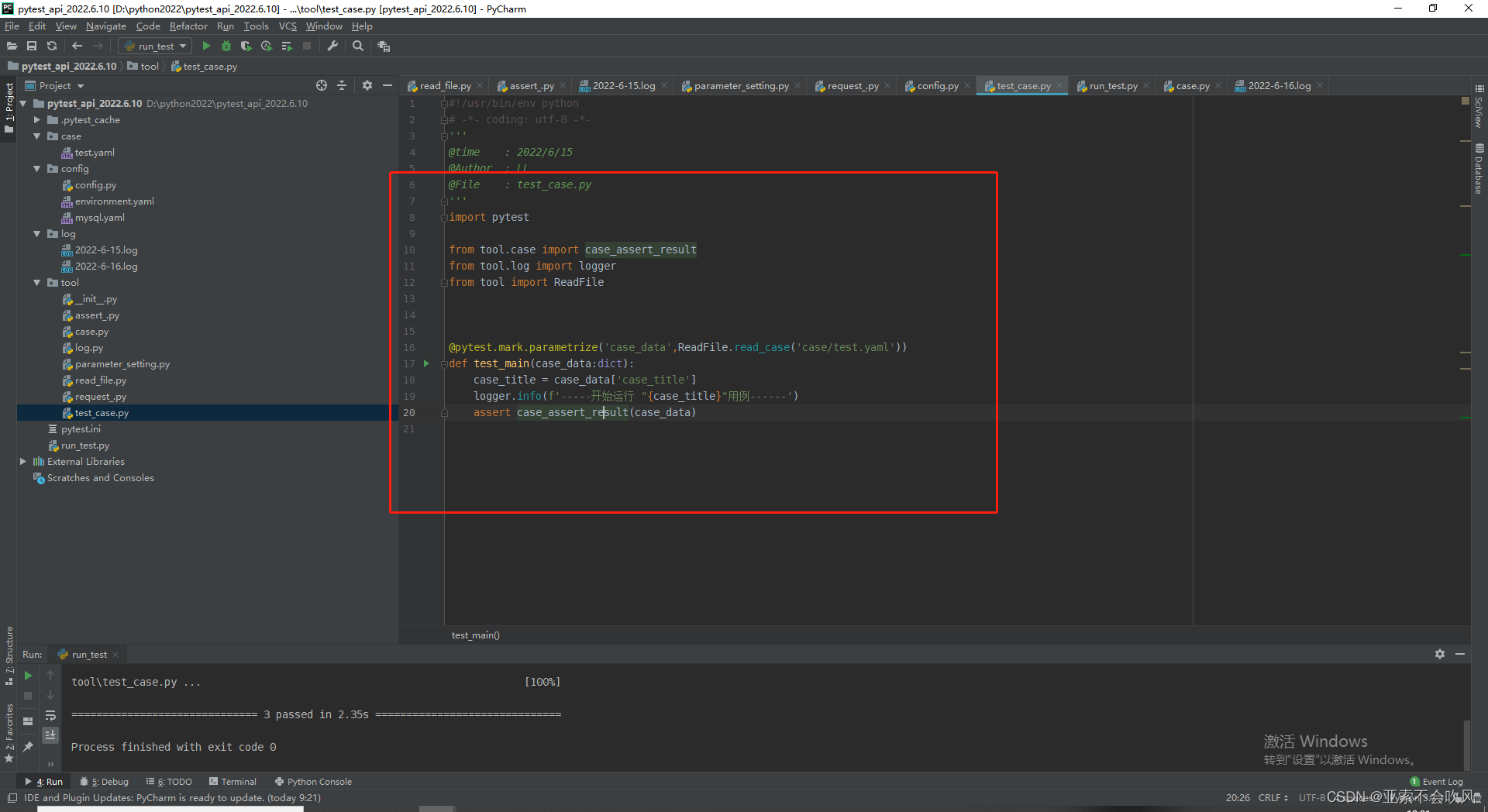Rerun run_test in the Run panel
Screen dimensions: 1488x812
click(x=28, y=676)
